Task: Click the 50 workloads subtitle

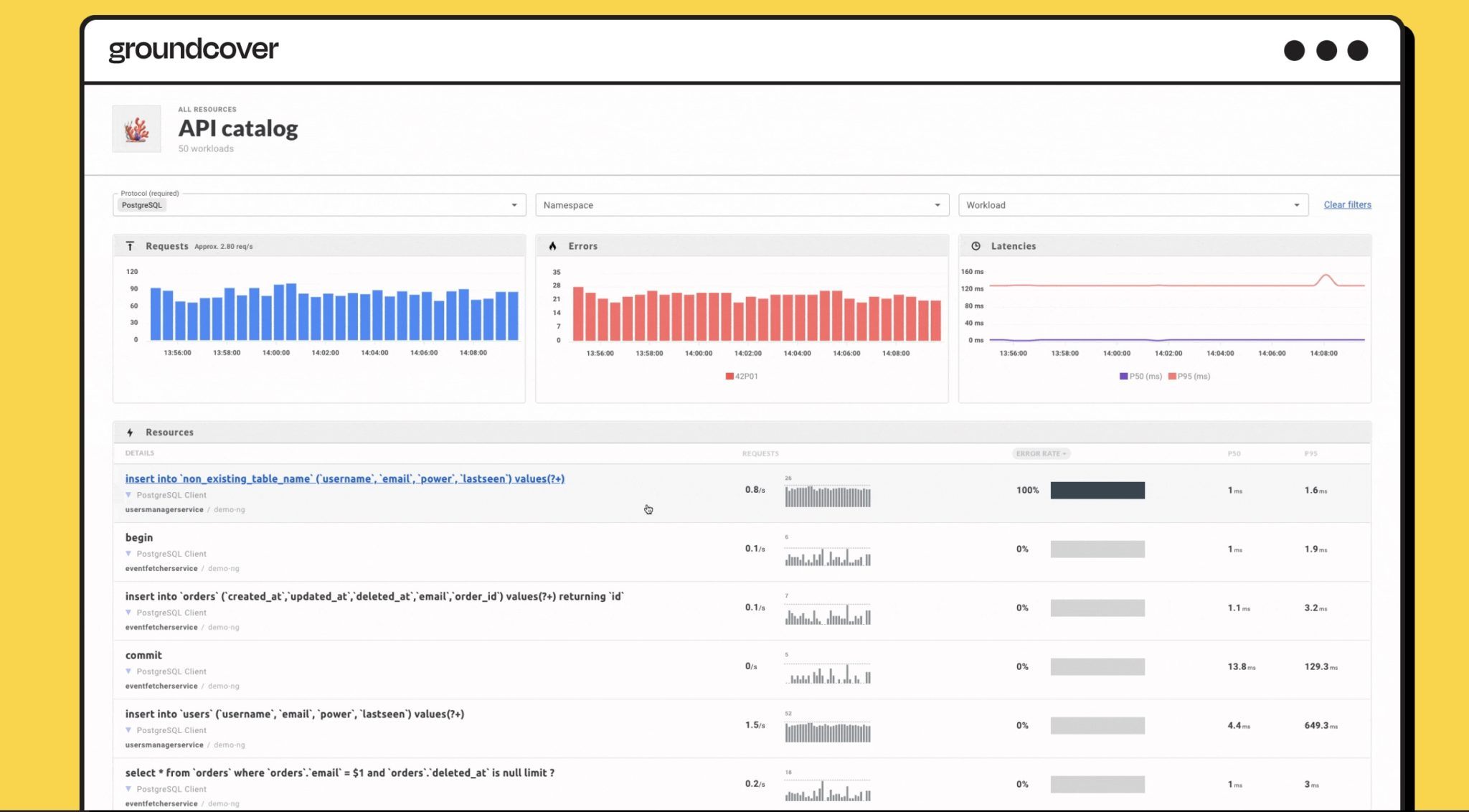Action: pos(206,148)
